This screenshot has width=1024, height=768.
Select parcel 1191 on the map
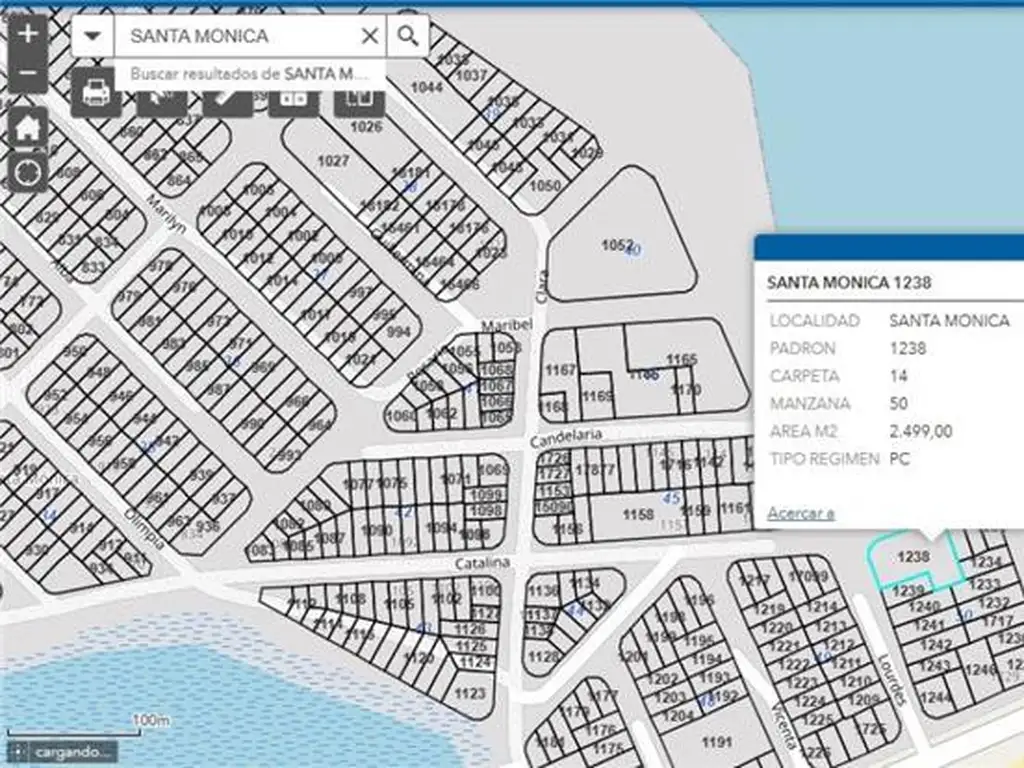coord(716,742)
